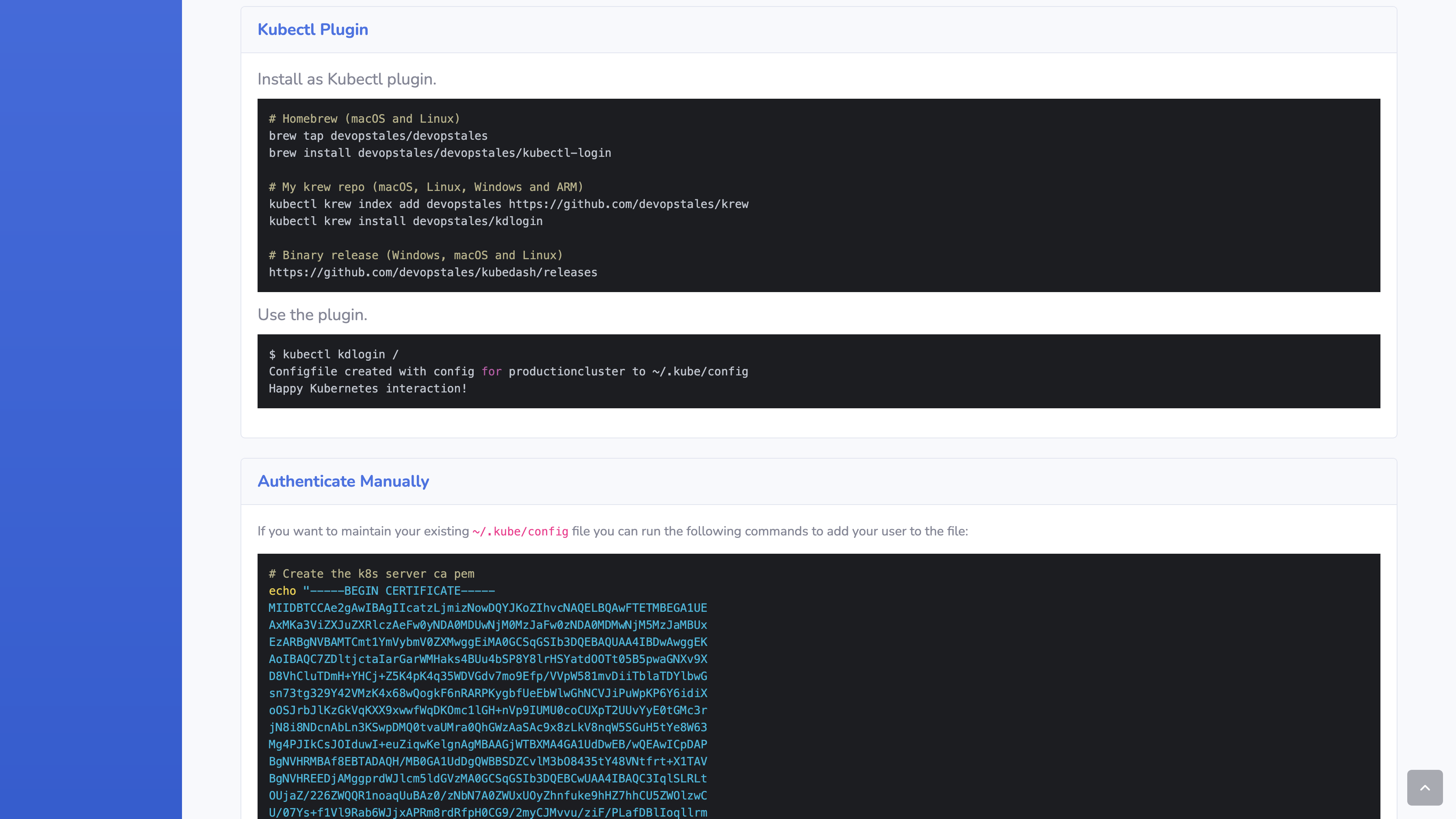
Task: Click the kubedash releases GitHub URL
Action: pyautogui.click(x=432, y=273)
